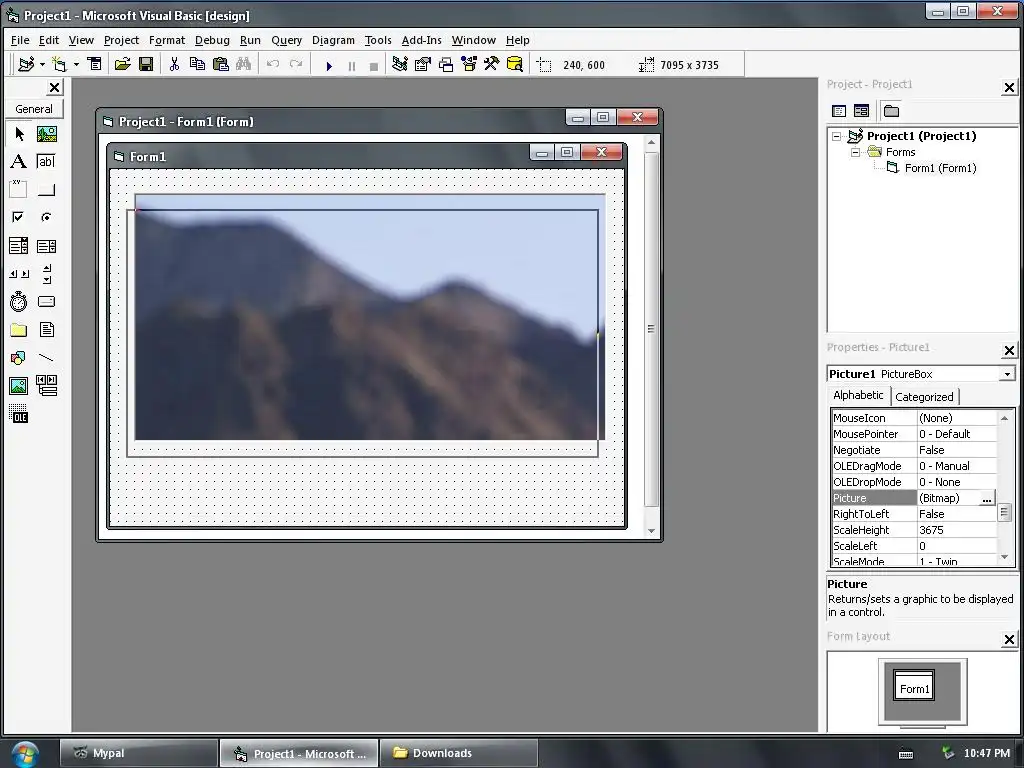Switch to Mypal in the taskbar

pyautogui.click(x=139, y=753)
